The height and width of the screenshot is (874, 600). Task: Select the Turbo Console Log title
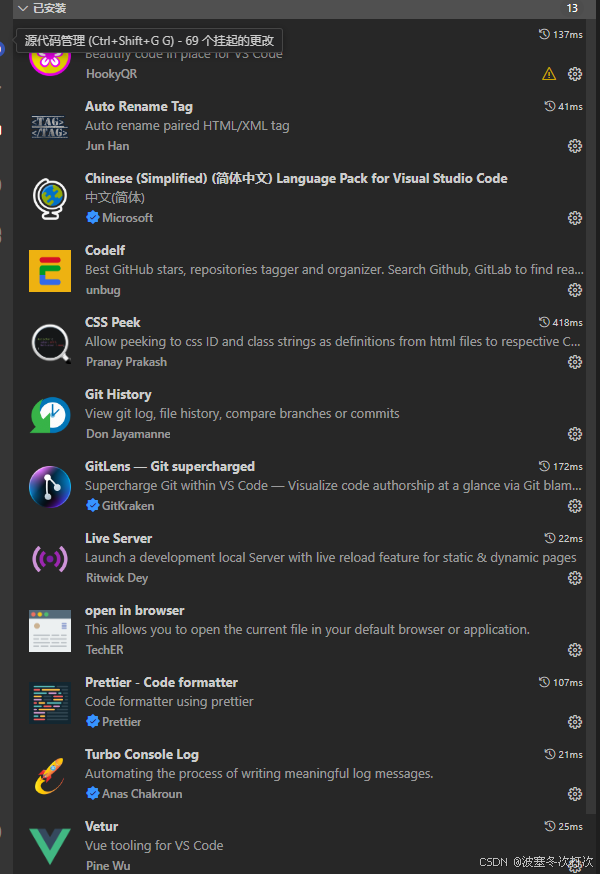tap(142, 754)
